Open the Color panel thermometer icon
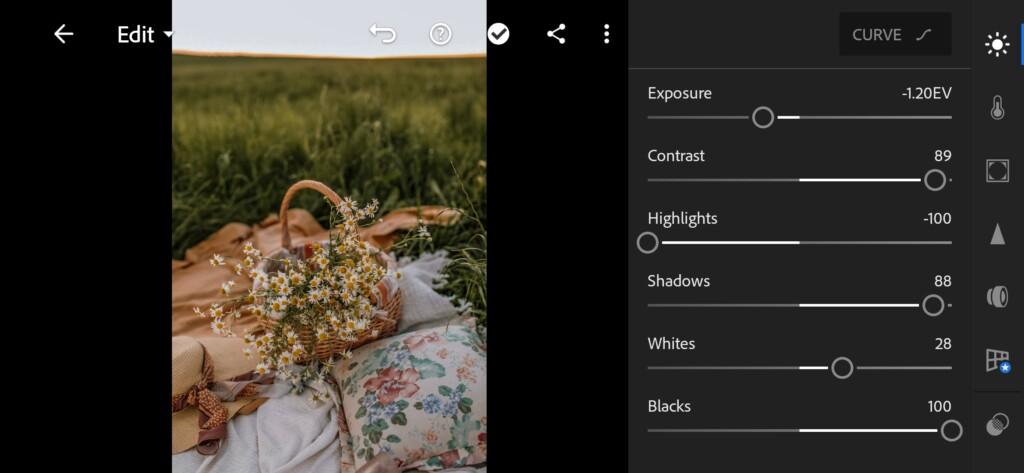The image size is (1024, 473). (997, 107)
